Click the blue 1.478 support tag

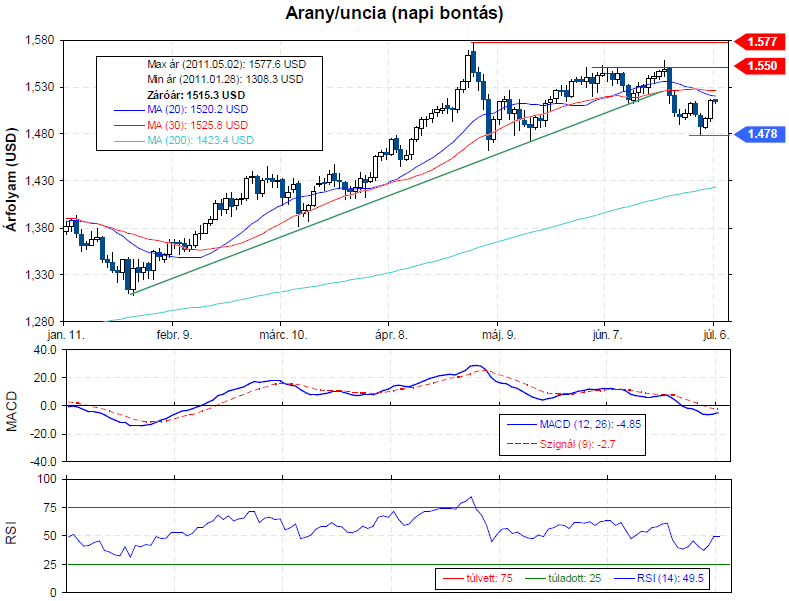tap(759, 134)
